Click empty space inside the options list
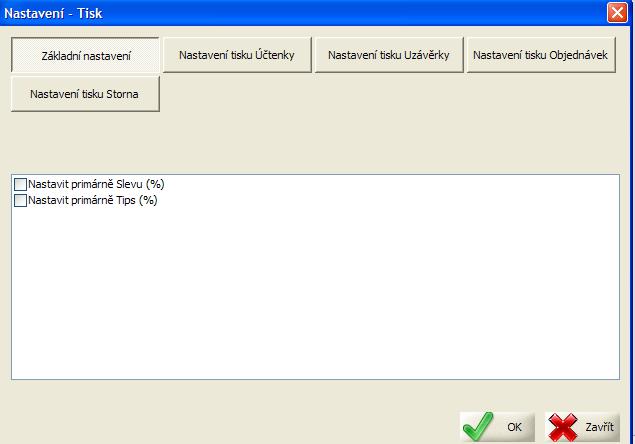This screenshot has width=635, height=444. pyautogui.click(x=320, y=300)
